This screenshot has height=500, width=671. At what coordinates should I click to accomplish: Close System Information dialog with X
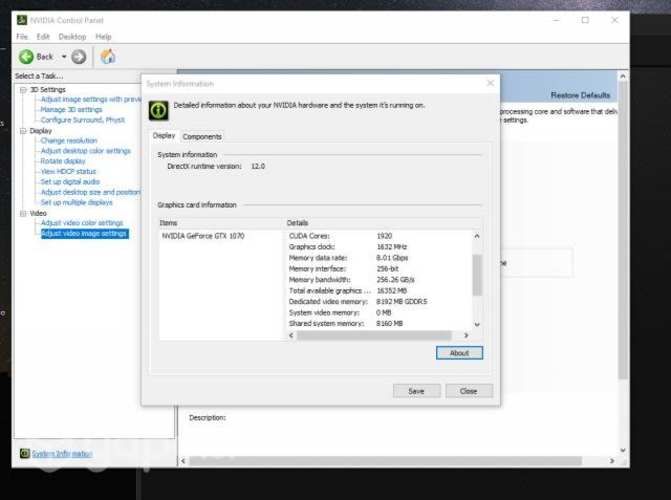[x=490, y=83]
